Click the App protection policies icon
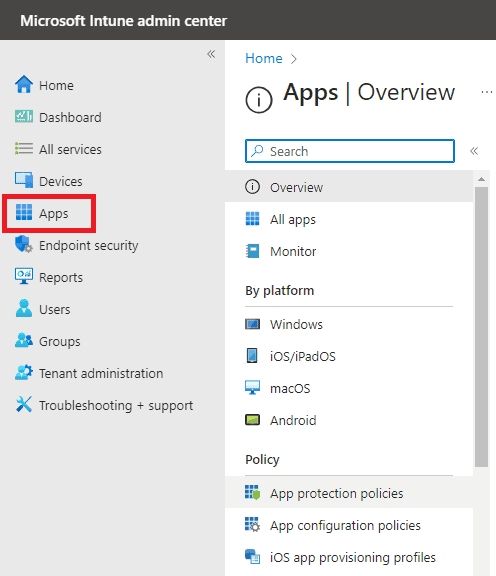496x576 pixels. (252, 493)
